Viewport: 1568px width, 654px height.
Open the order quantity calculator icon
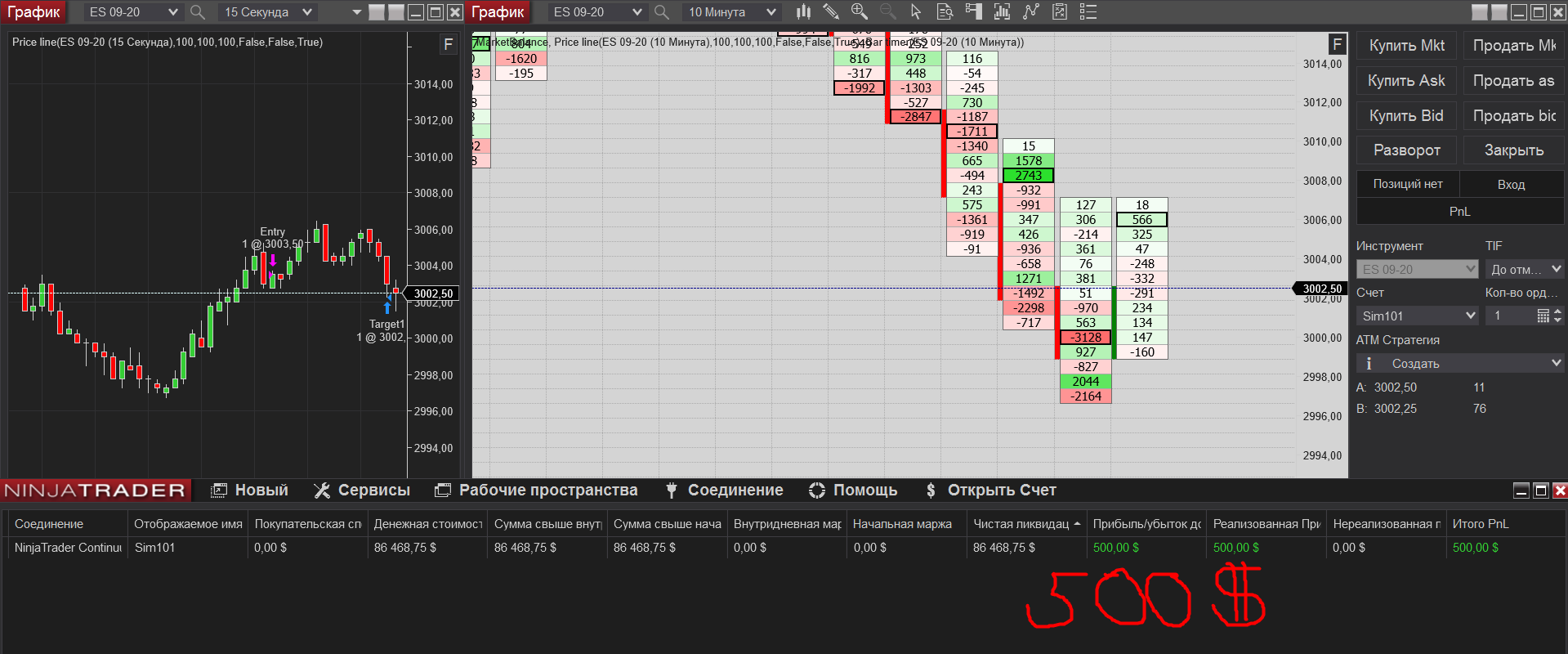point(1543,316)
